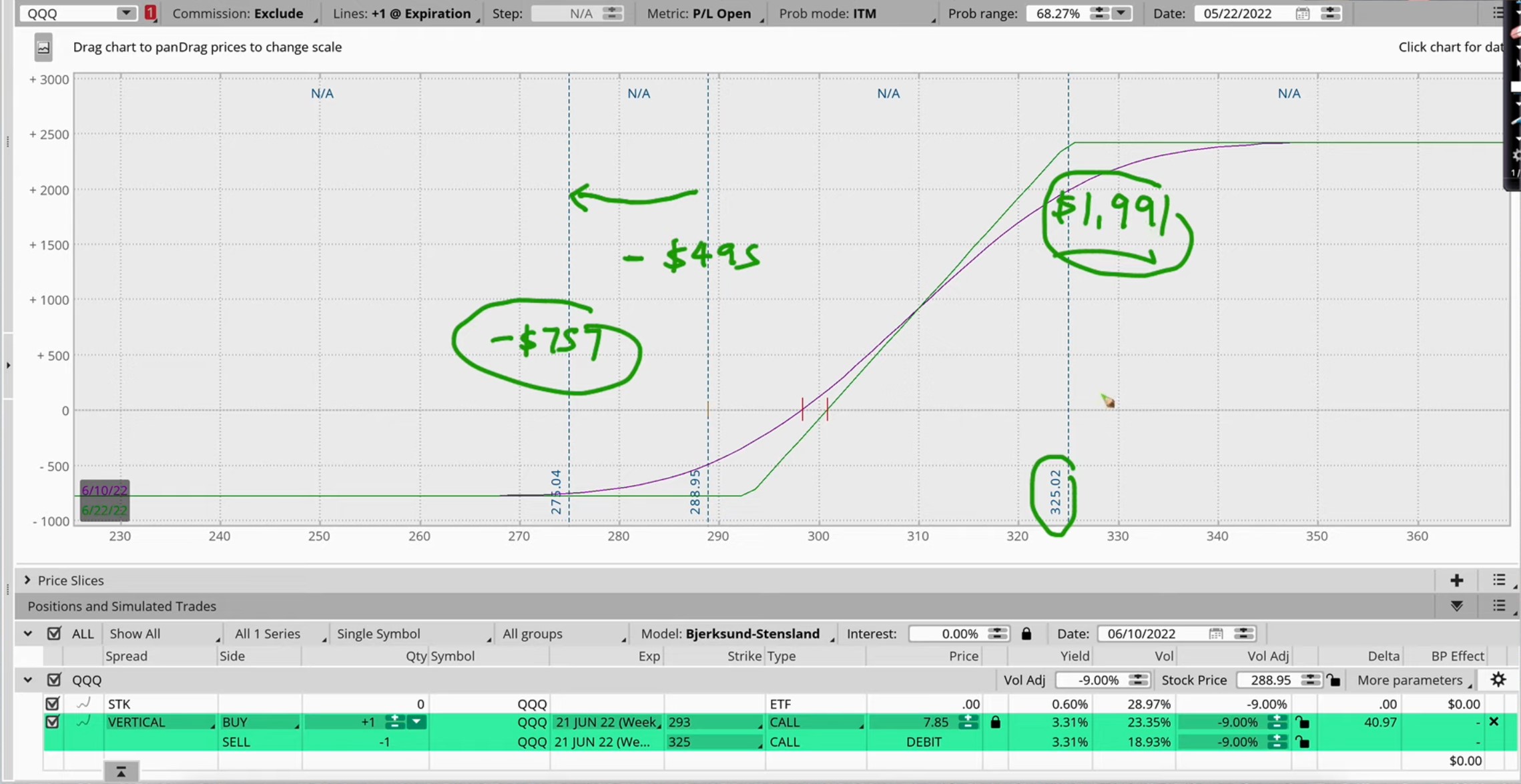This screenshot has height=784, width=1521.
Task: Toggle Vol Adj lock on BUY leg
Action: 1303,722
